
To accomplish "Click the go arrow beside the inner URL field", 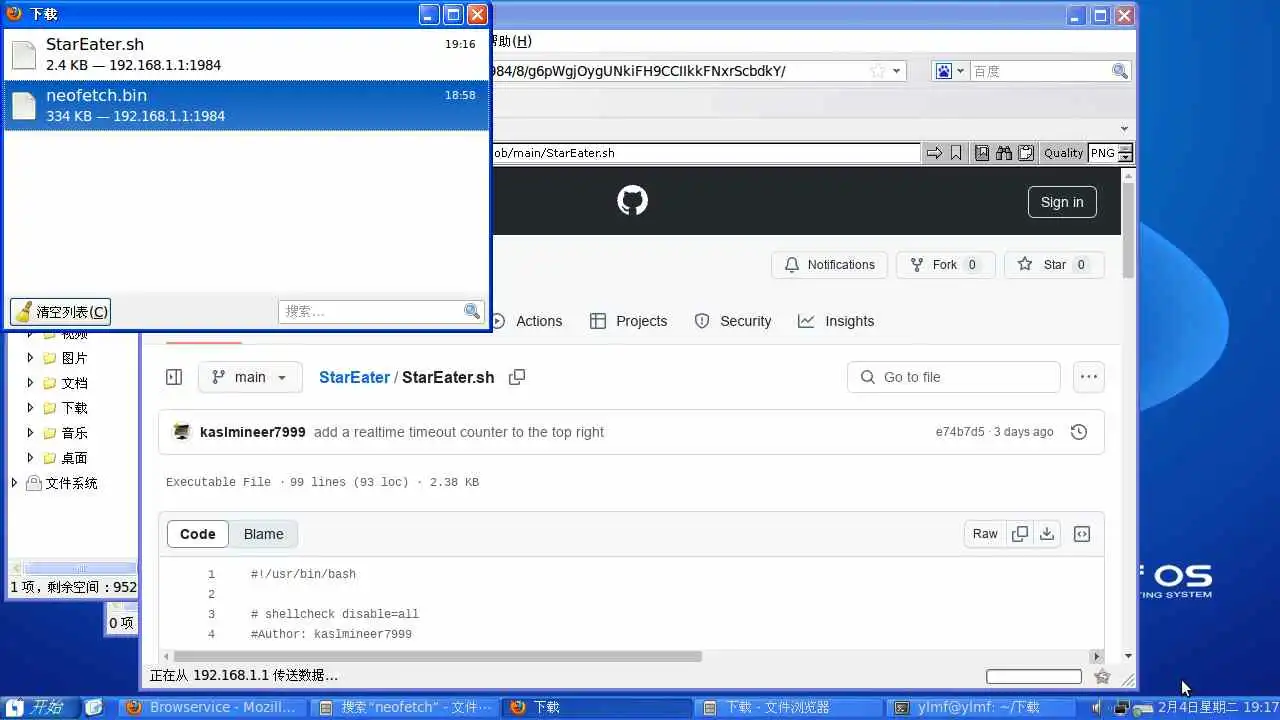I will (934, 153).
